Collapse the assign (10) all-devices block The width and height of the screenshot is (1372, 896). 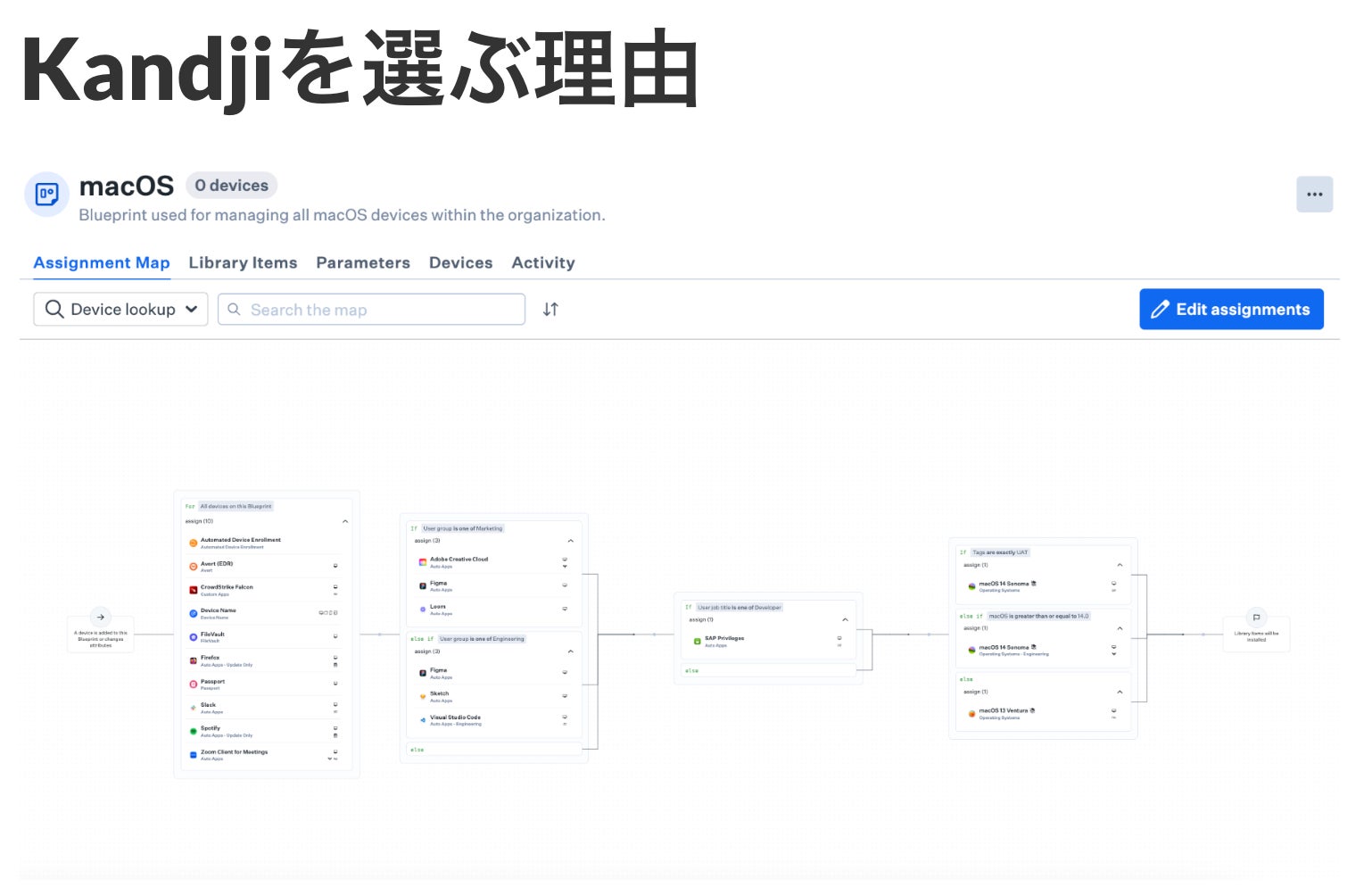(x=345, y=521)
